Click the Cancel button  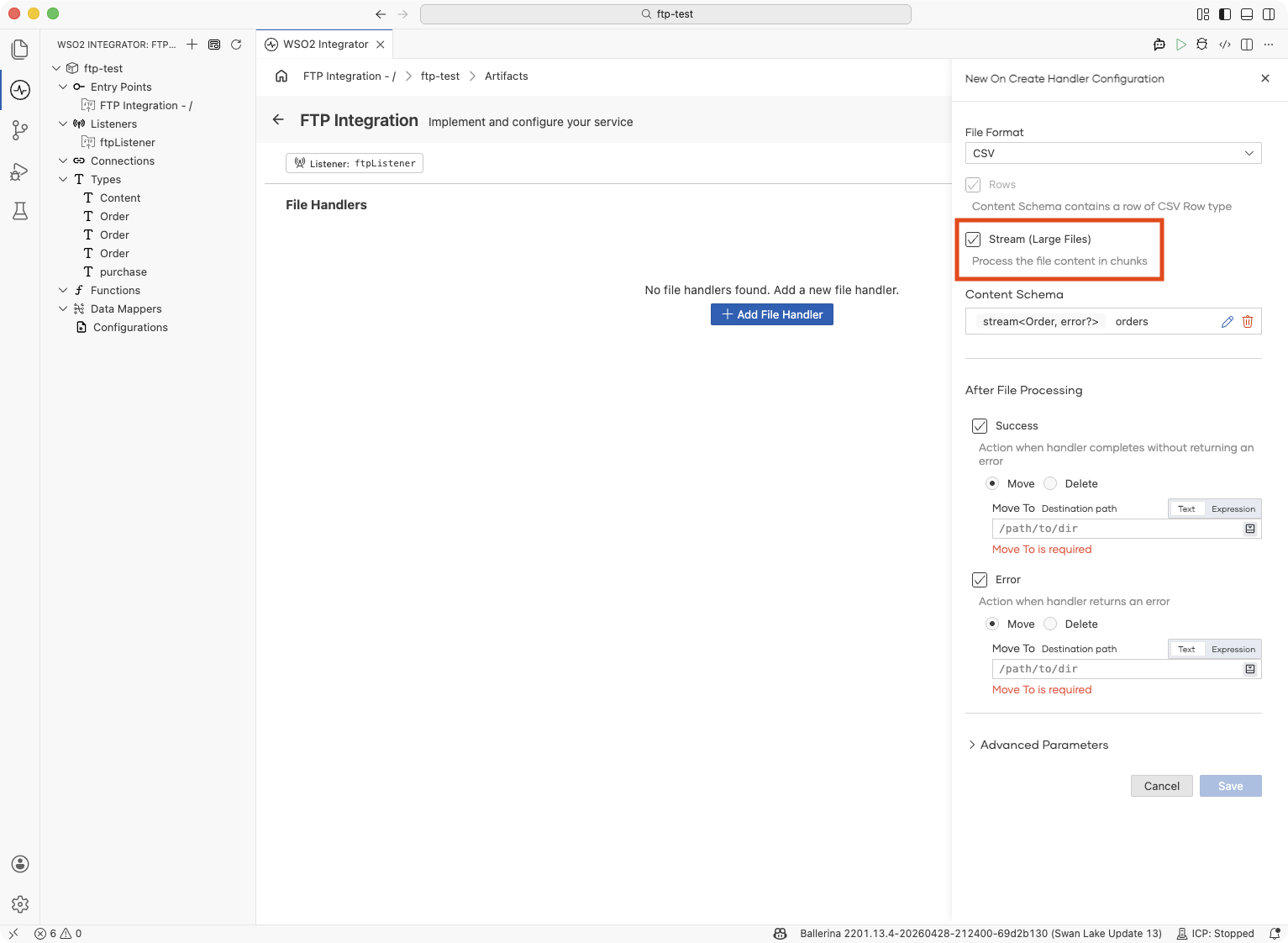1161,786
